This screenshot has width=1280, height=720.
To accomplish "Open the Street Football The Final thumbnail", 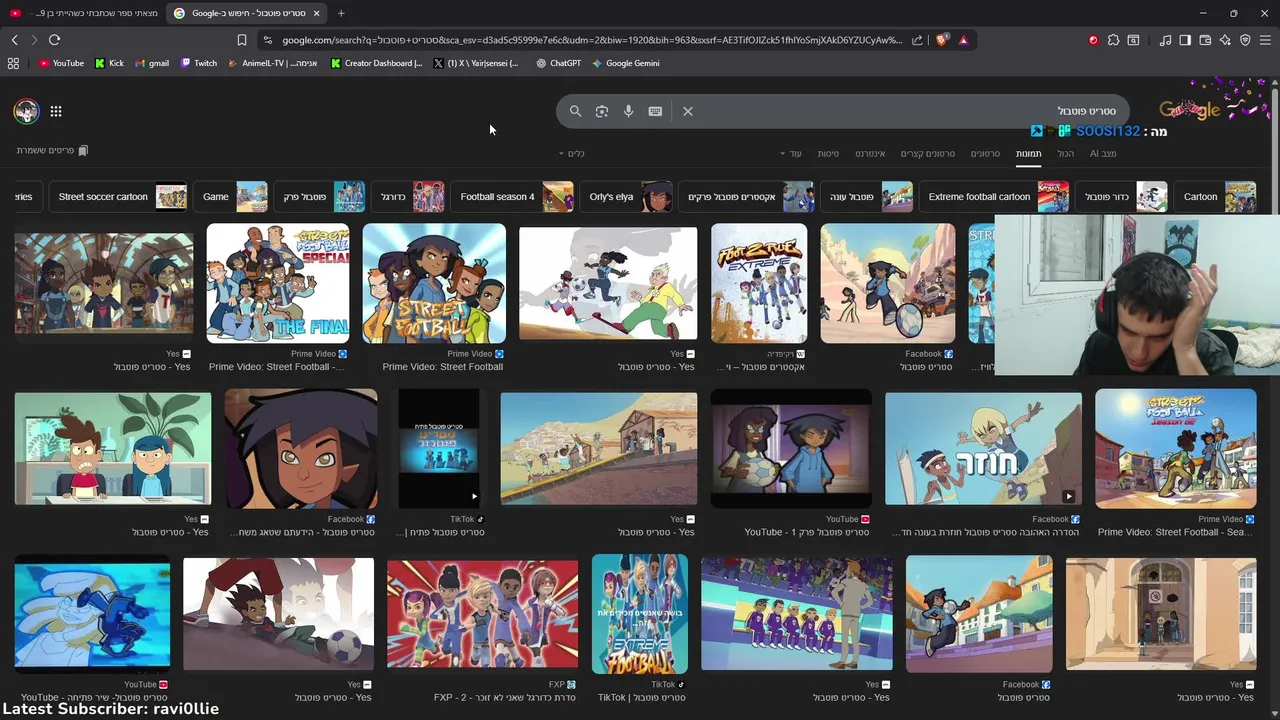I will pyautogui.click(x=278, y=283).
